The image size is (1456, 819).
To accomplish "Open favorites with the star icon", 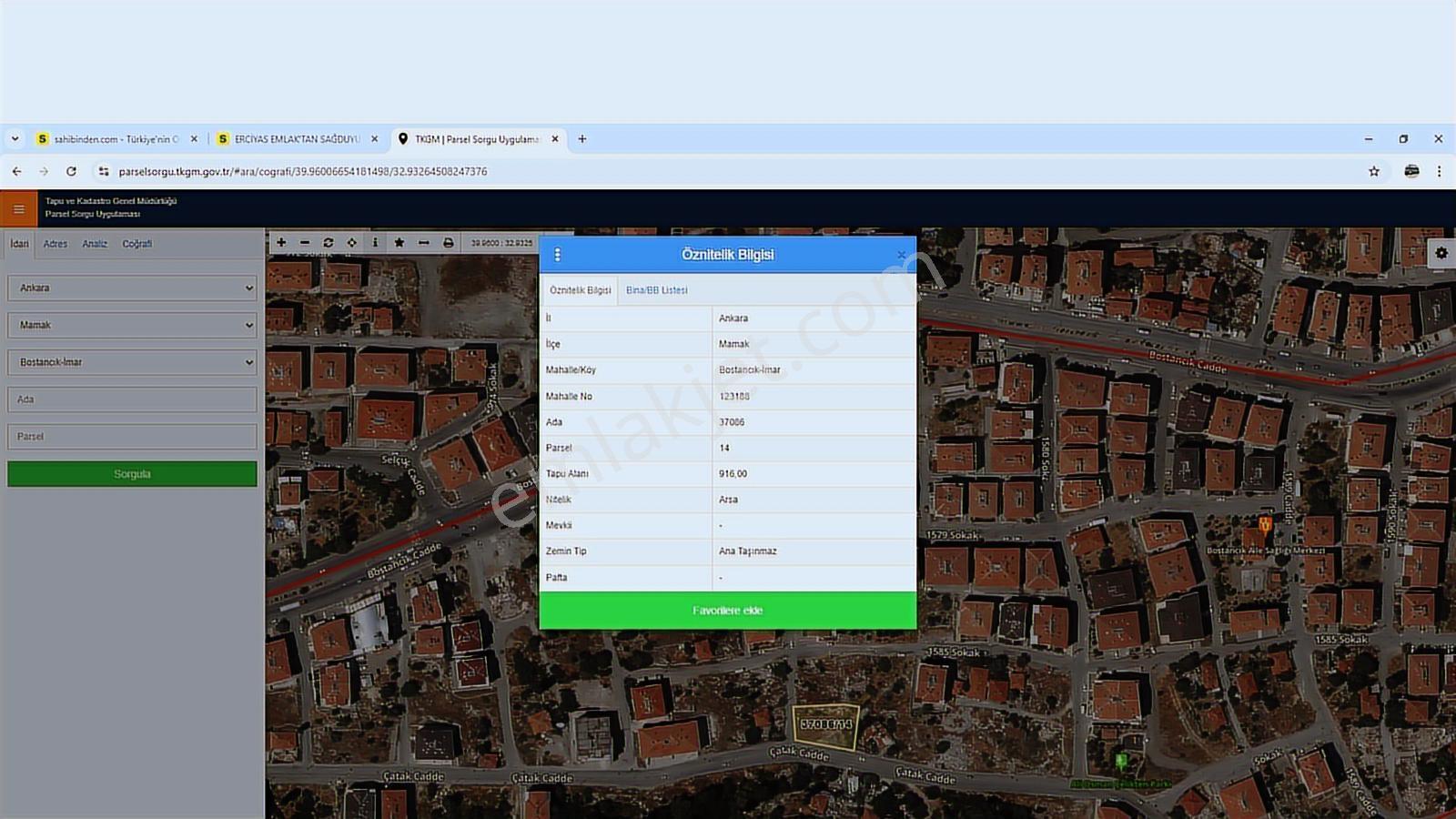I will (399, 243).
